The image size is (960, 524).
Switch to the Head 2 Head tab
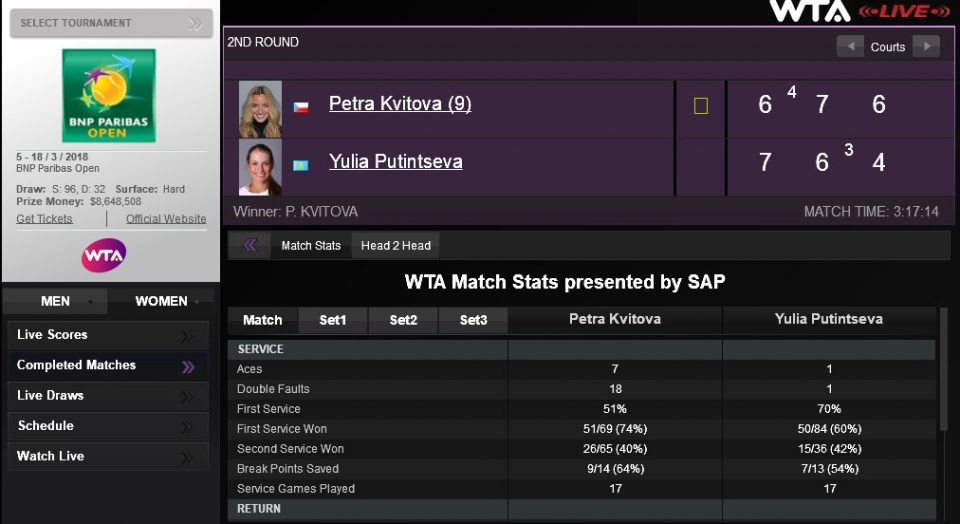[x=396, y=245]
